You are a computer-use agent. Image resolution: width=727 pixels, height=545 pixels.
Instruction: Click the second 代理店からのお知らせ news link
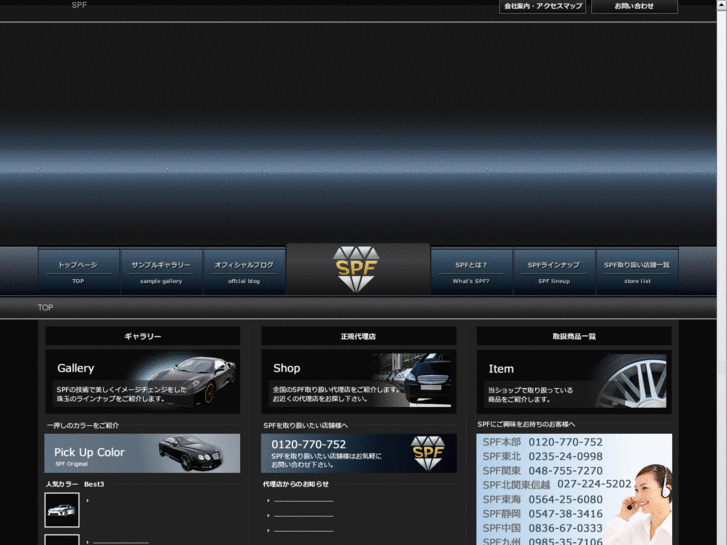303,516
